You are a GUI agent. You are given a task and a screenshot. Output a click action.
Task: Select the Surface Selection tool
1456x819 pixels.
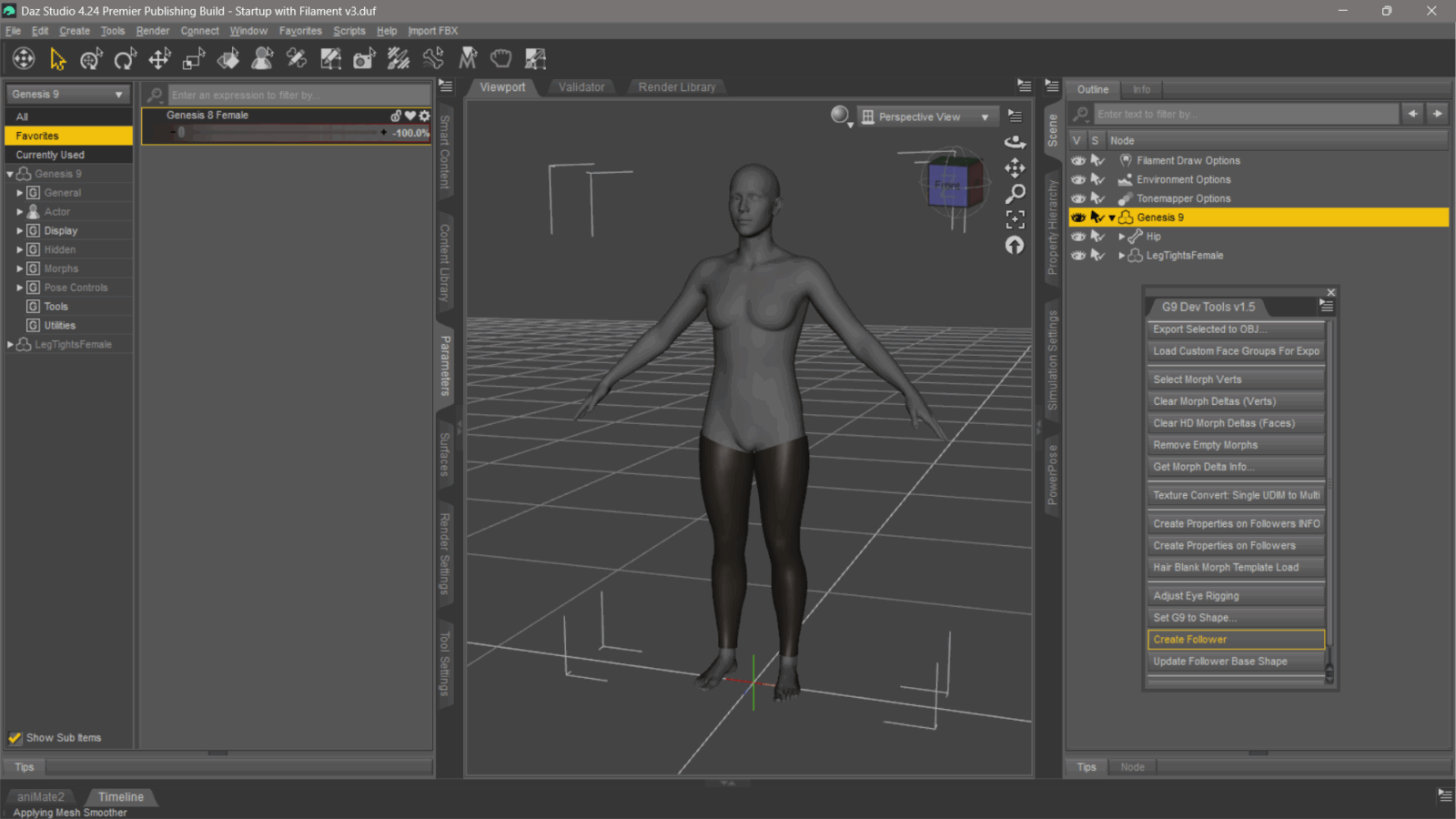pyautogui.click(x=228, y=58)
